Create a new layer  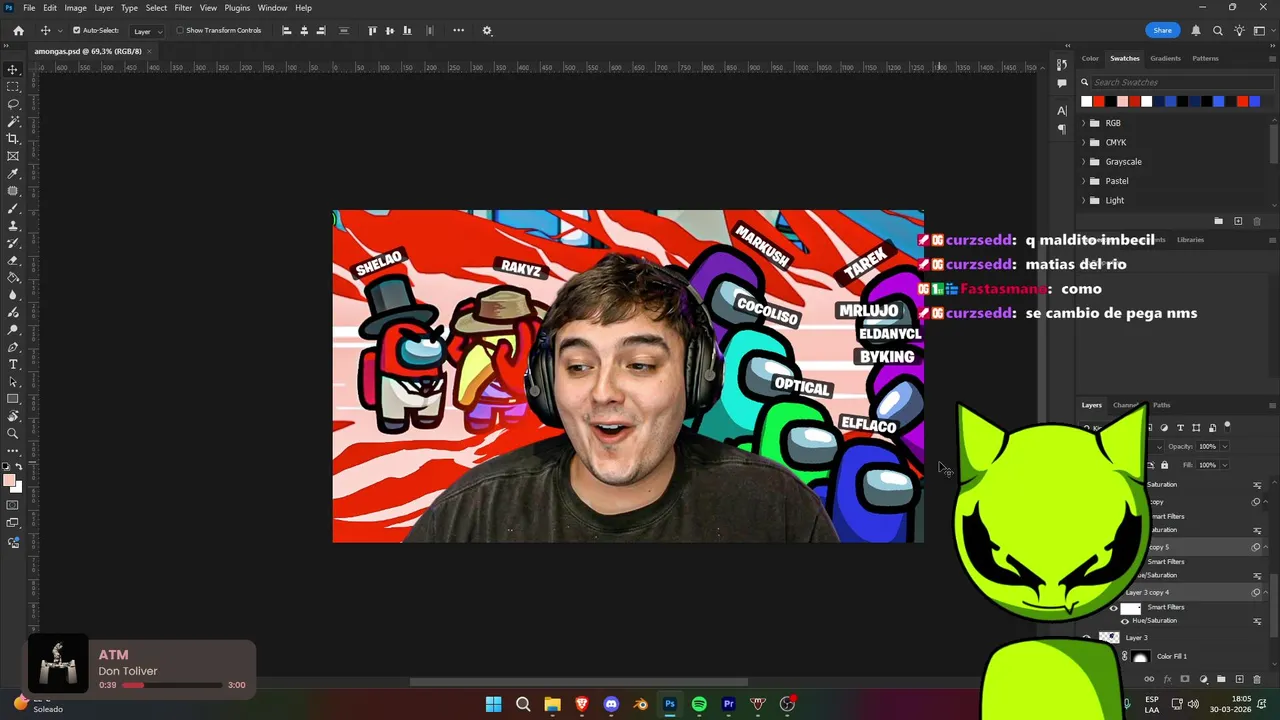(1239, 680)
